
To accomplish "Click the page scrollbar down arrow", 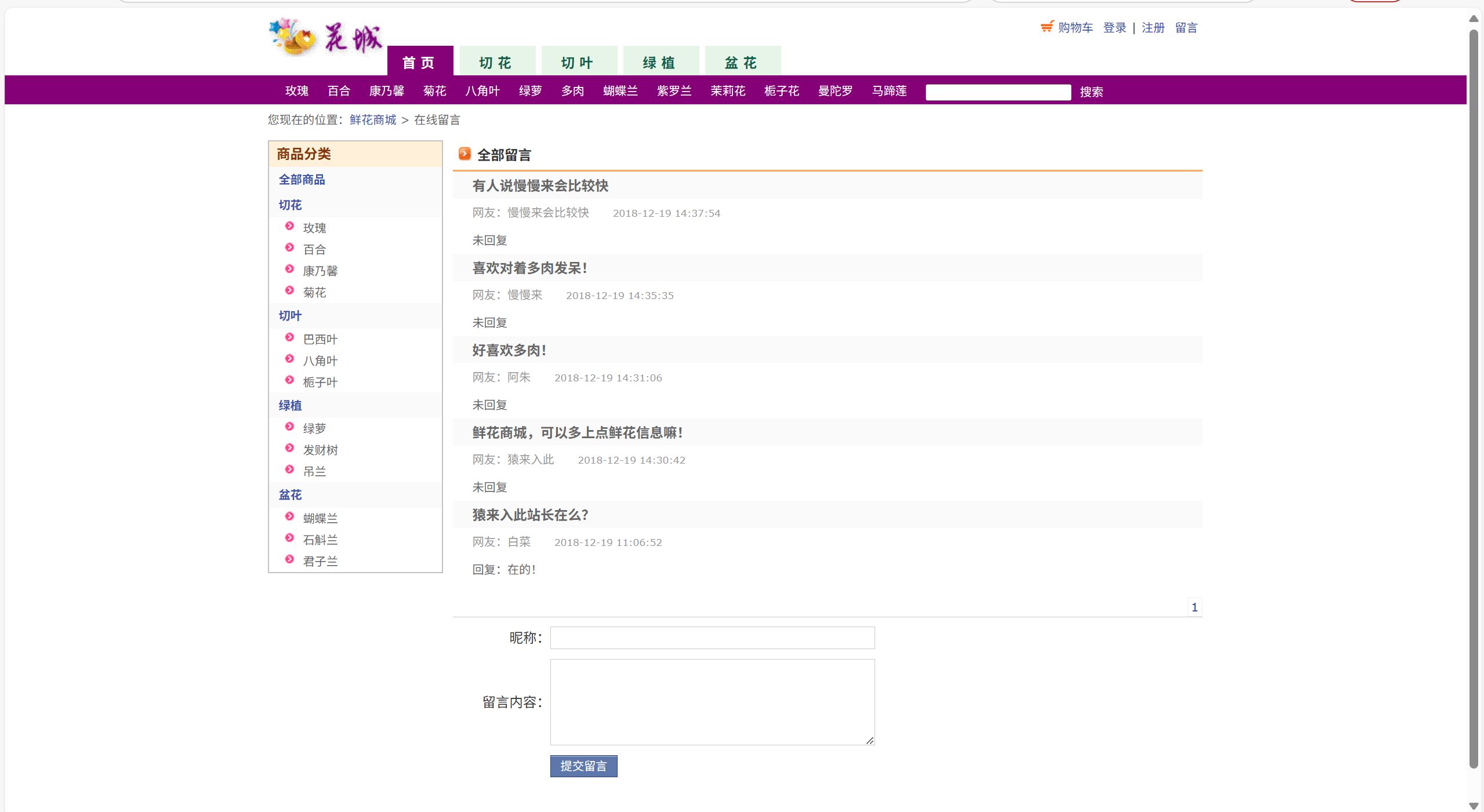I will [1473, 806].
